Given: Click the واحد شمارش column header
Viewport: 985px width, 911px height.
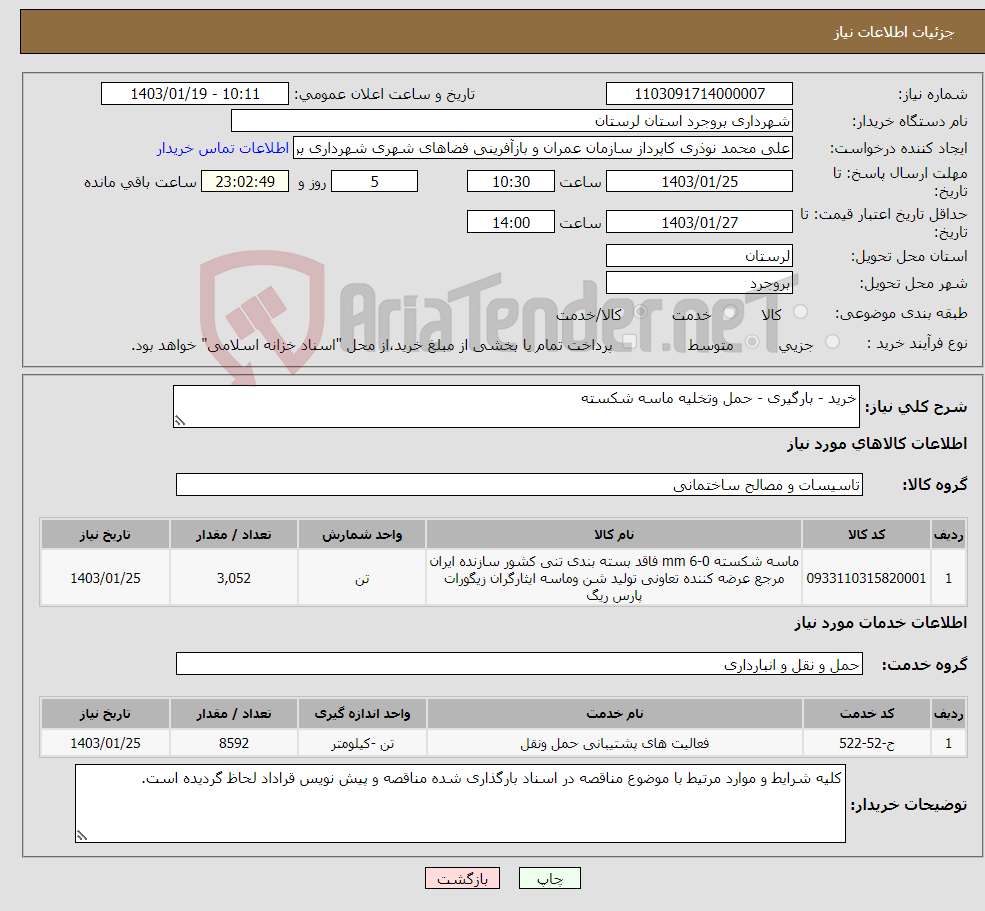Looking at the screenshot, I should tap(362, 535).
